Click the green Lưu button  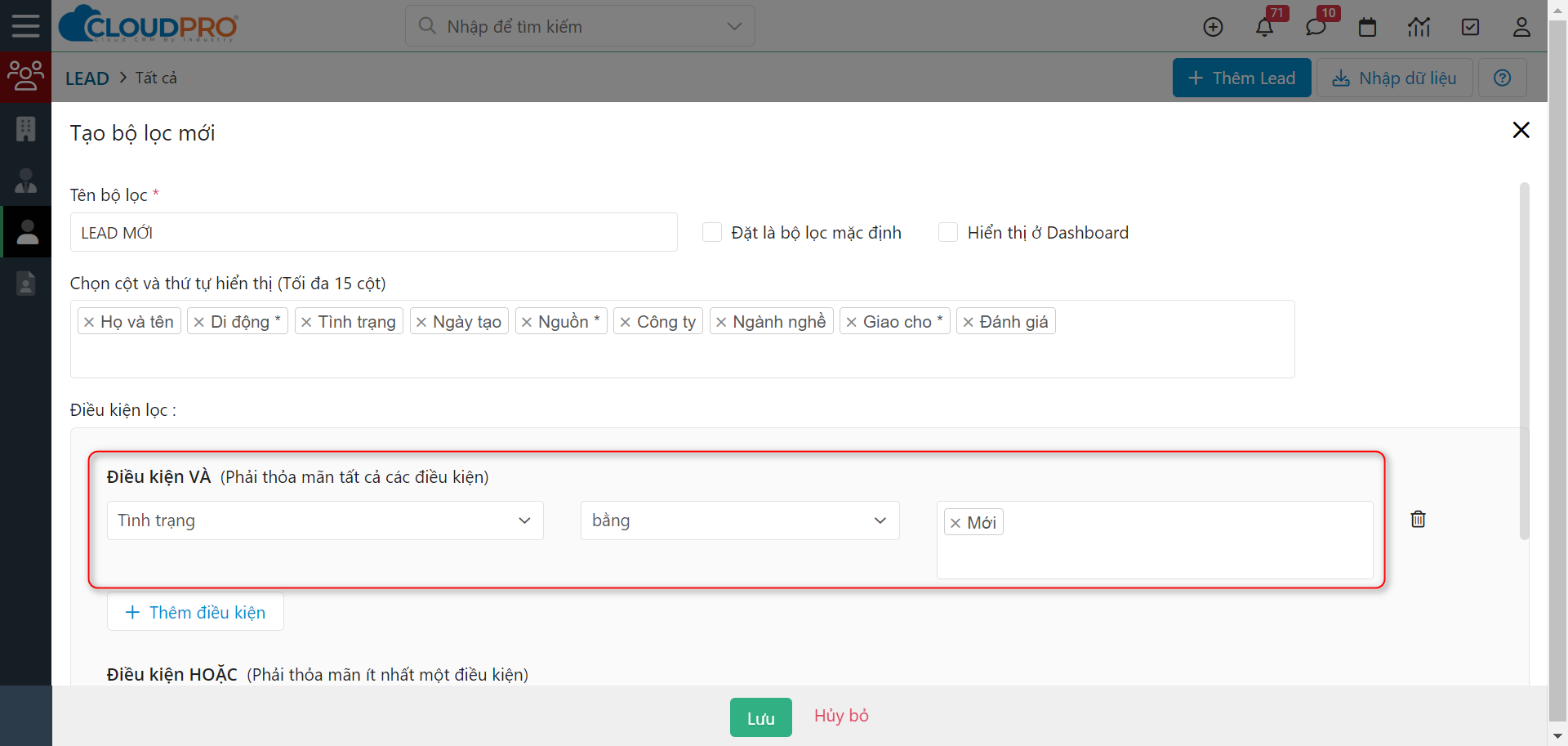click(x=760, y=717)
